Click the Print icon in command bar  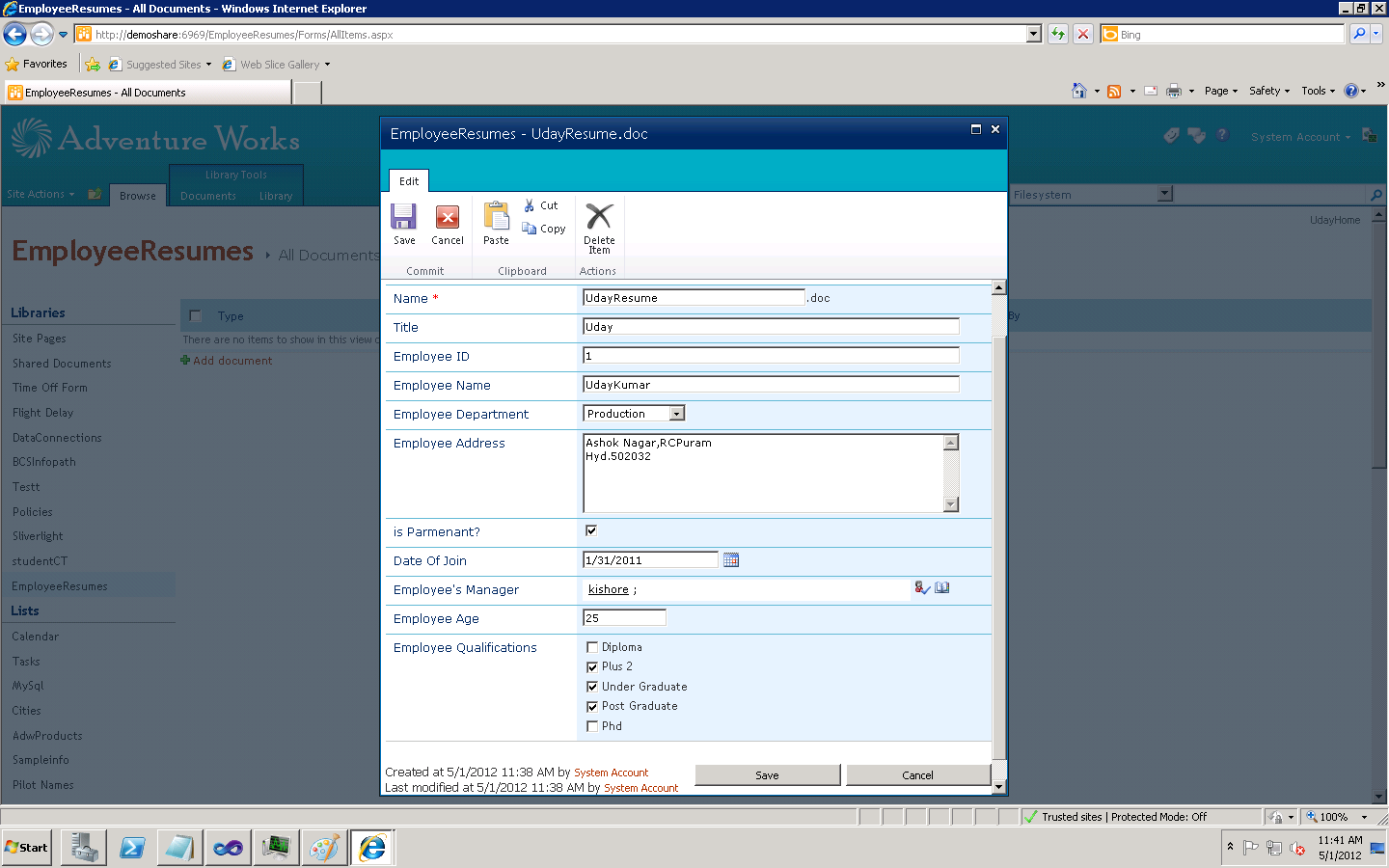[x=1174, y=91]
